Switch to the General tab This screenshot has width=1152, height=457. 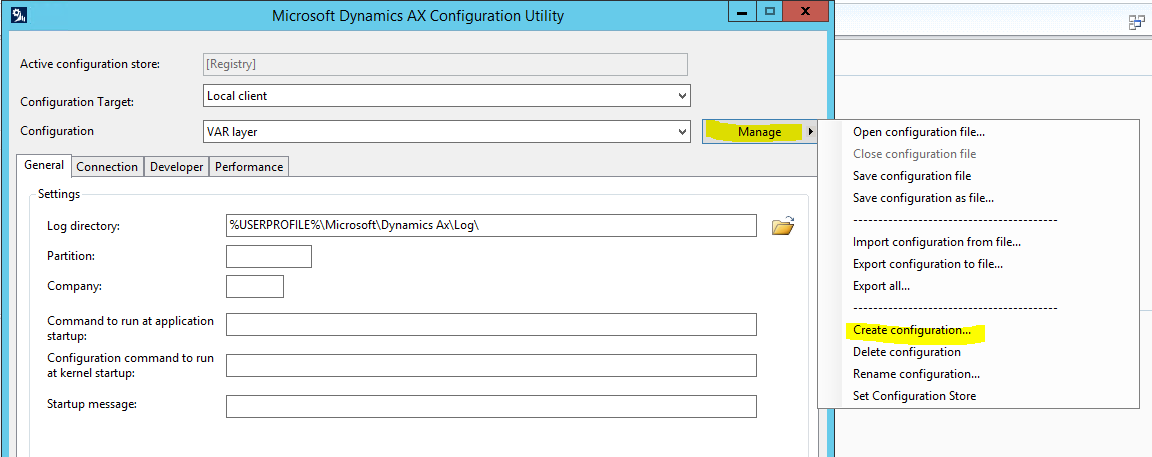(x=44, y=165)
